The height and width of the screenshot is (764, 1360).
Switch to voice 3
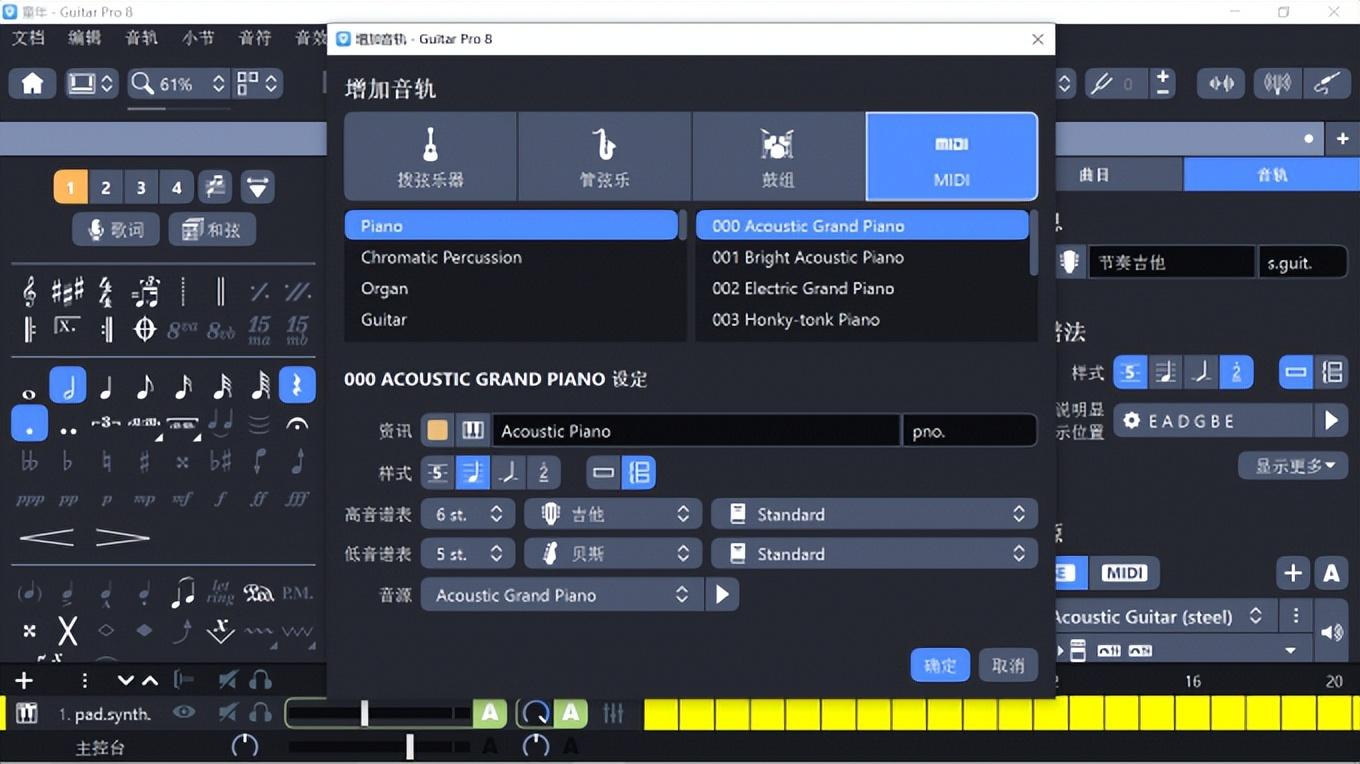(141, 187)
